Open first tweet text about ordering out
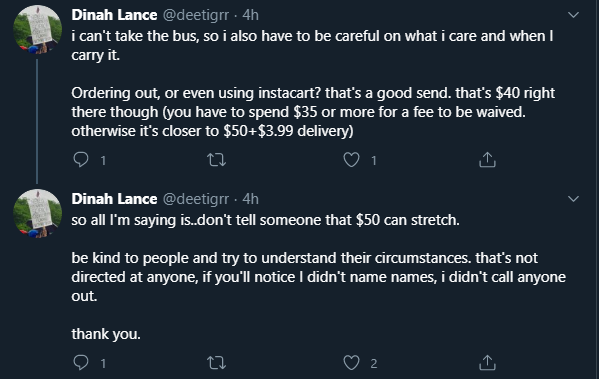 313,112
